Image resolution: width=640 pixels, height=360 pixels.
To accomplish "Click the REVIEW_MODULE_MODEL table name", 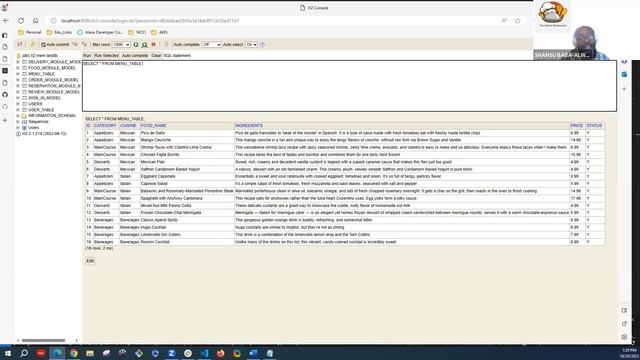I will (54, 92).
